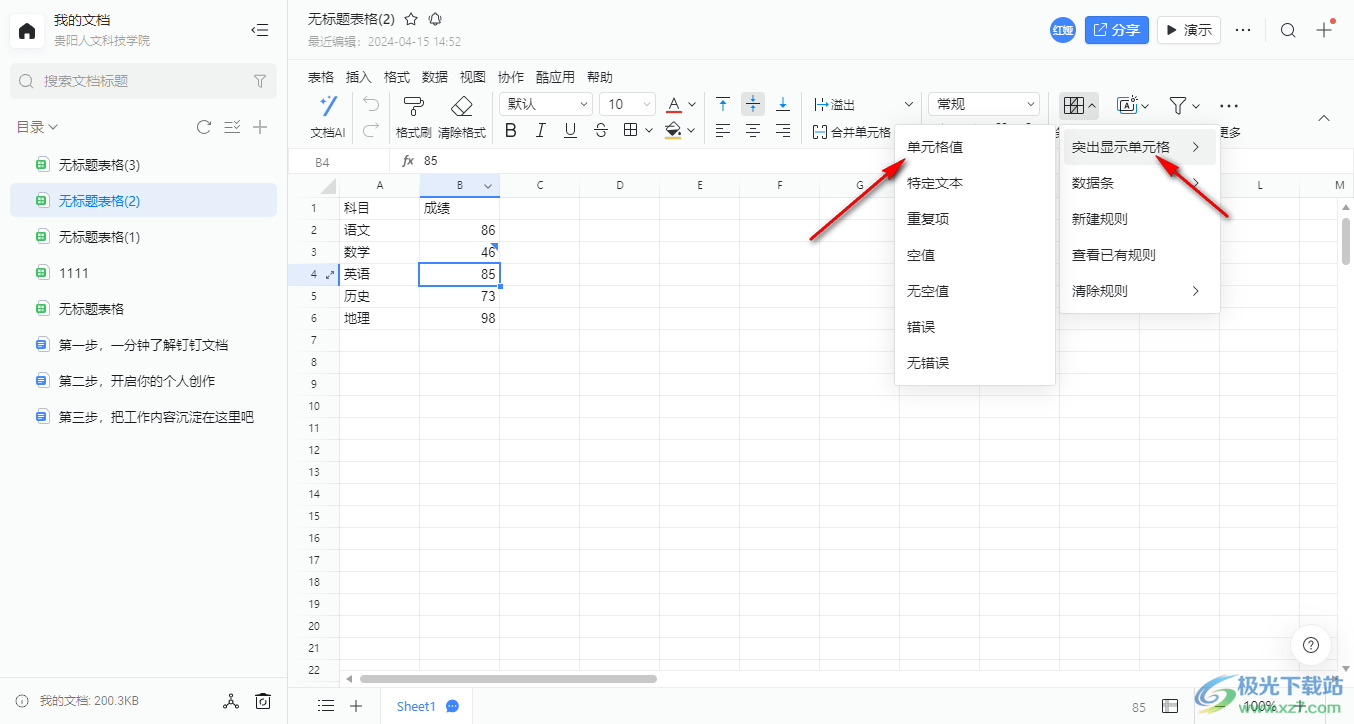Click the cell reference box B4
The width and height of the screenshot is (1354, 724).
click(338, 161)
